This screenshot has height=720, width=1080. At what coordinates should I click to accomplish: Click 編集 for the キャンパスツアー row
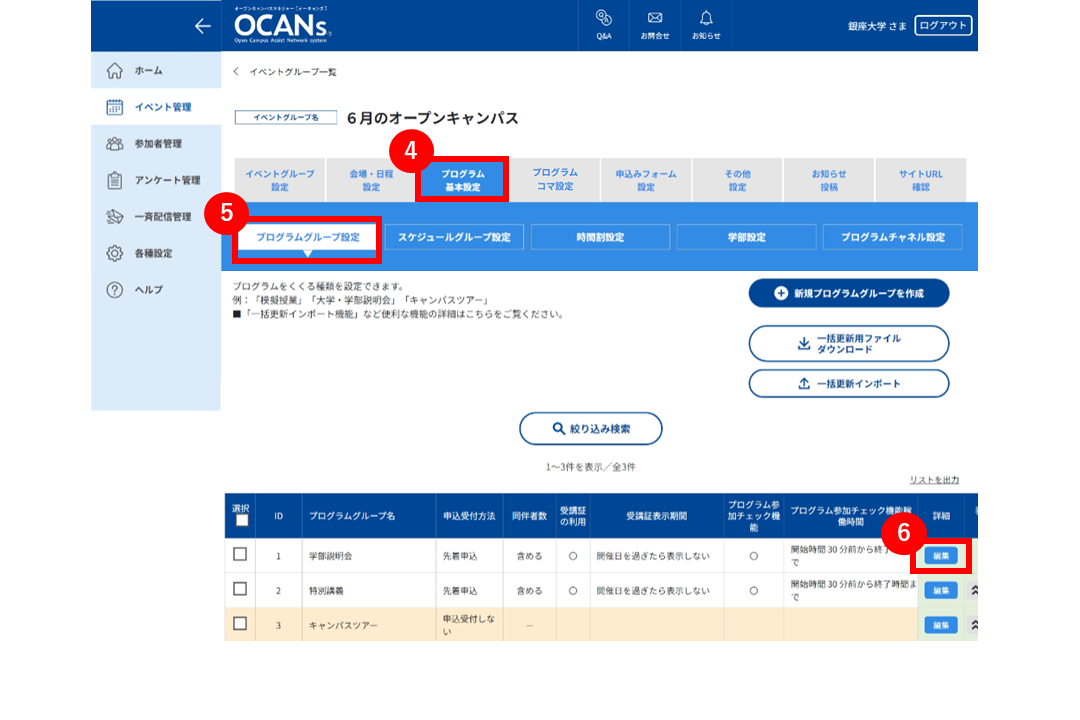(x=941, y=625)
